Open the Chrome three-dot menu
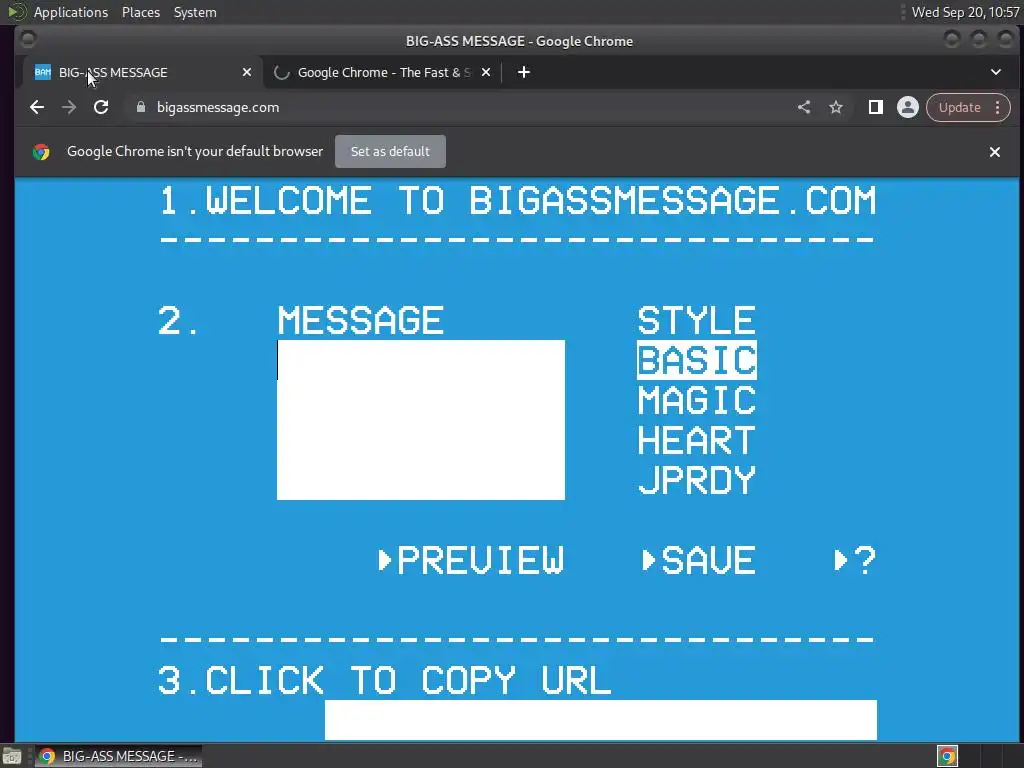1024x768 pixels. [x=998, y=107]
